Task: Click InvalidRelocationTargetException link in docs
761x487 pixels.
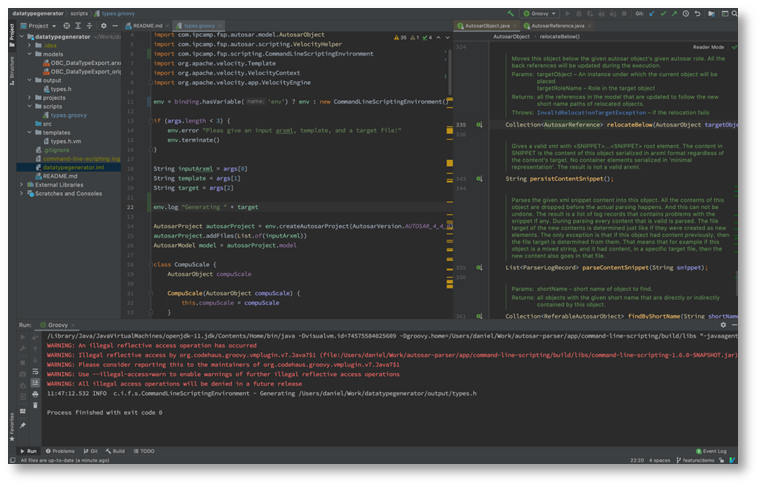Action: [591, 113]
